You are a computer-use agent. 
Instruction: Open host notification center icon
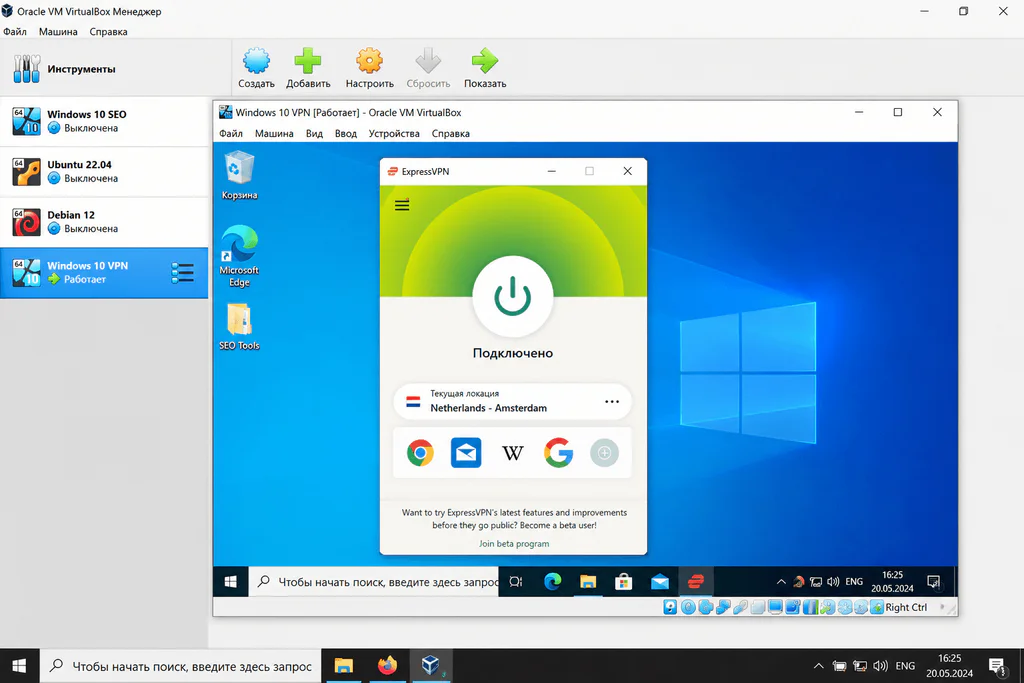(997, 666)
